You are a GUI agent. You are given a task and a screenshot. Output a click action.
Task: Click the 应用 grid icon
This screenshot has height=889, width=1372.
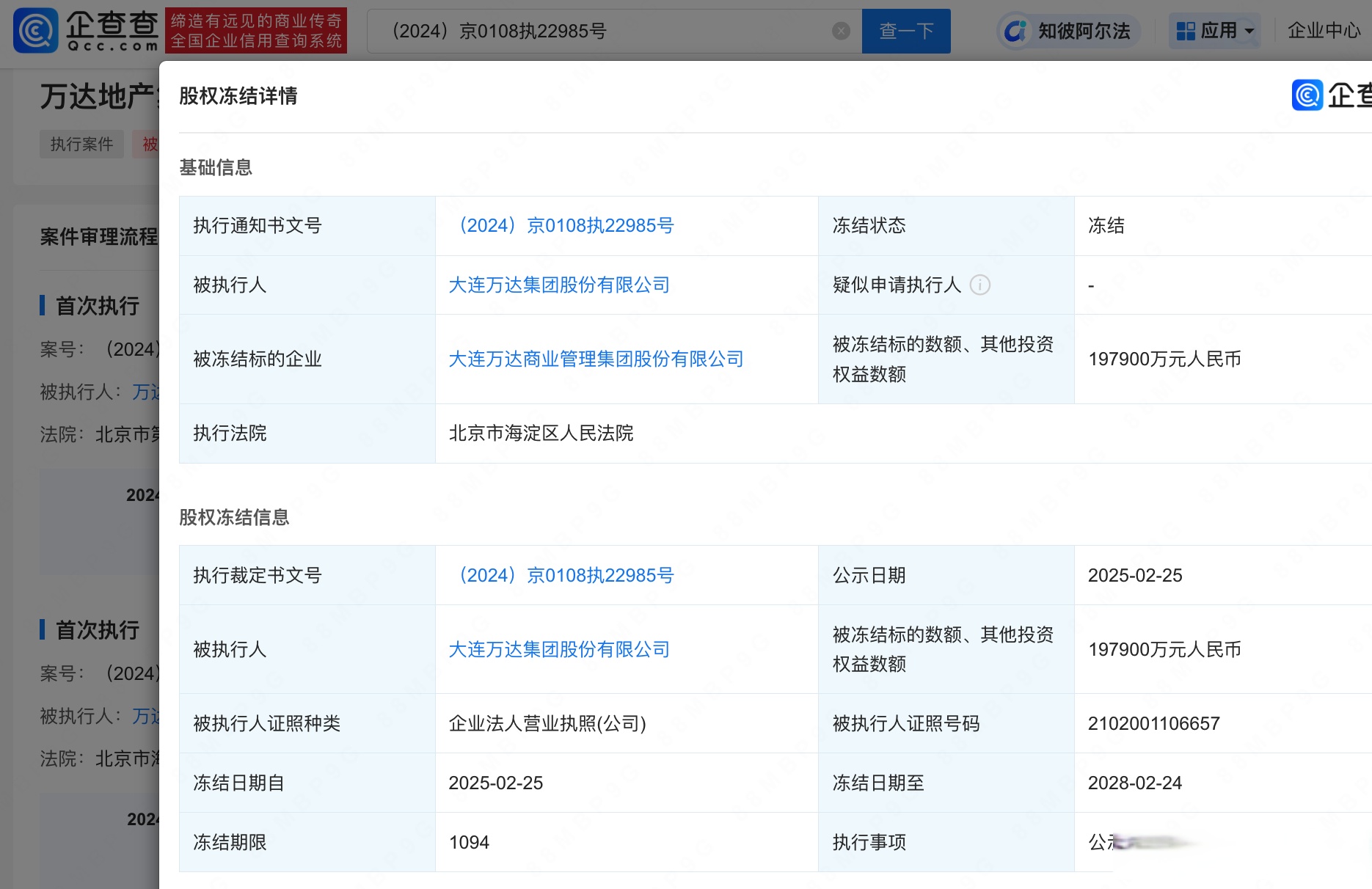1186,31
